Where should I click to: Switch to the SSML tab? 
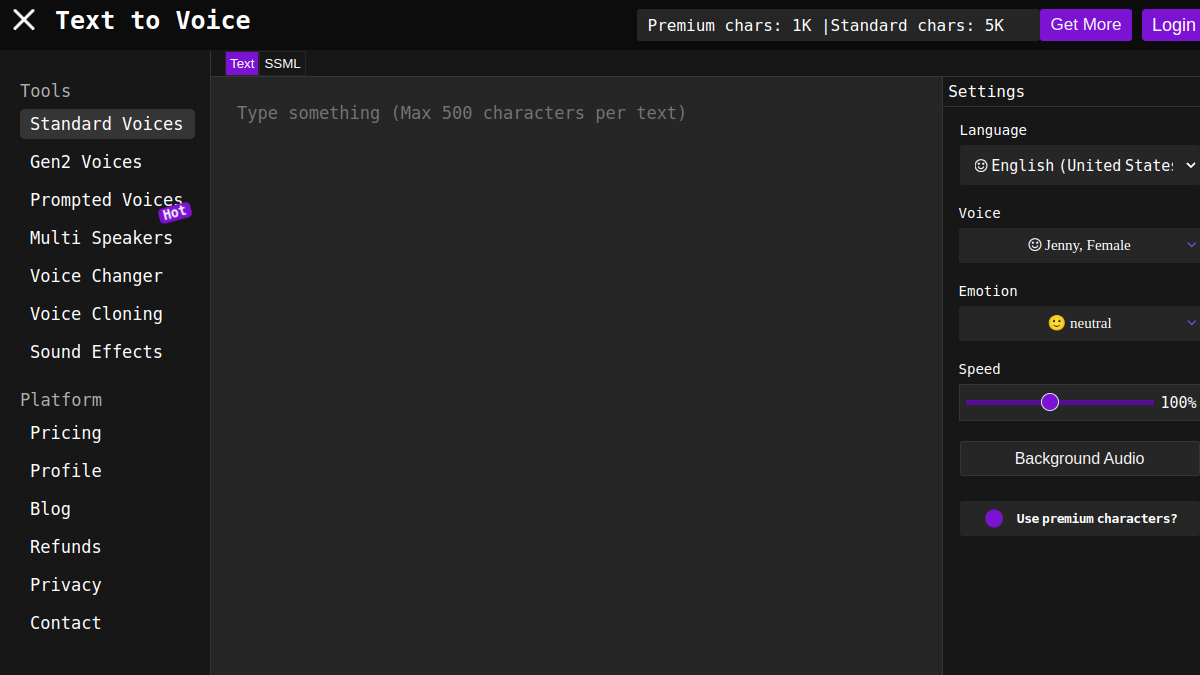click(282, 63)
